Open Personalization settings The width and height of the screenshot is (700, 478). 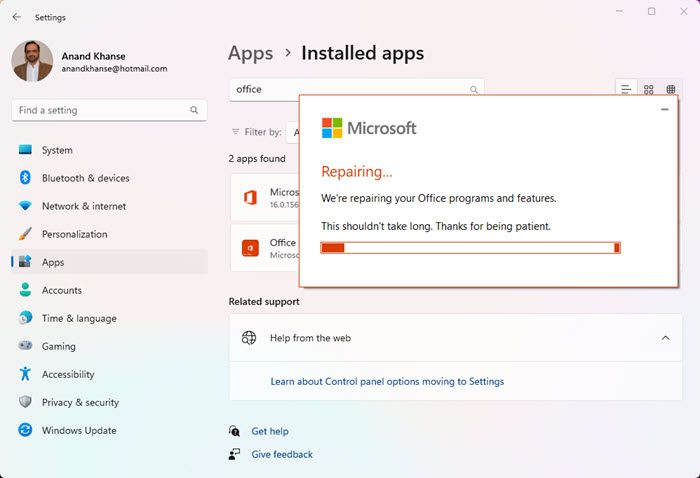[x=74, y=234]
